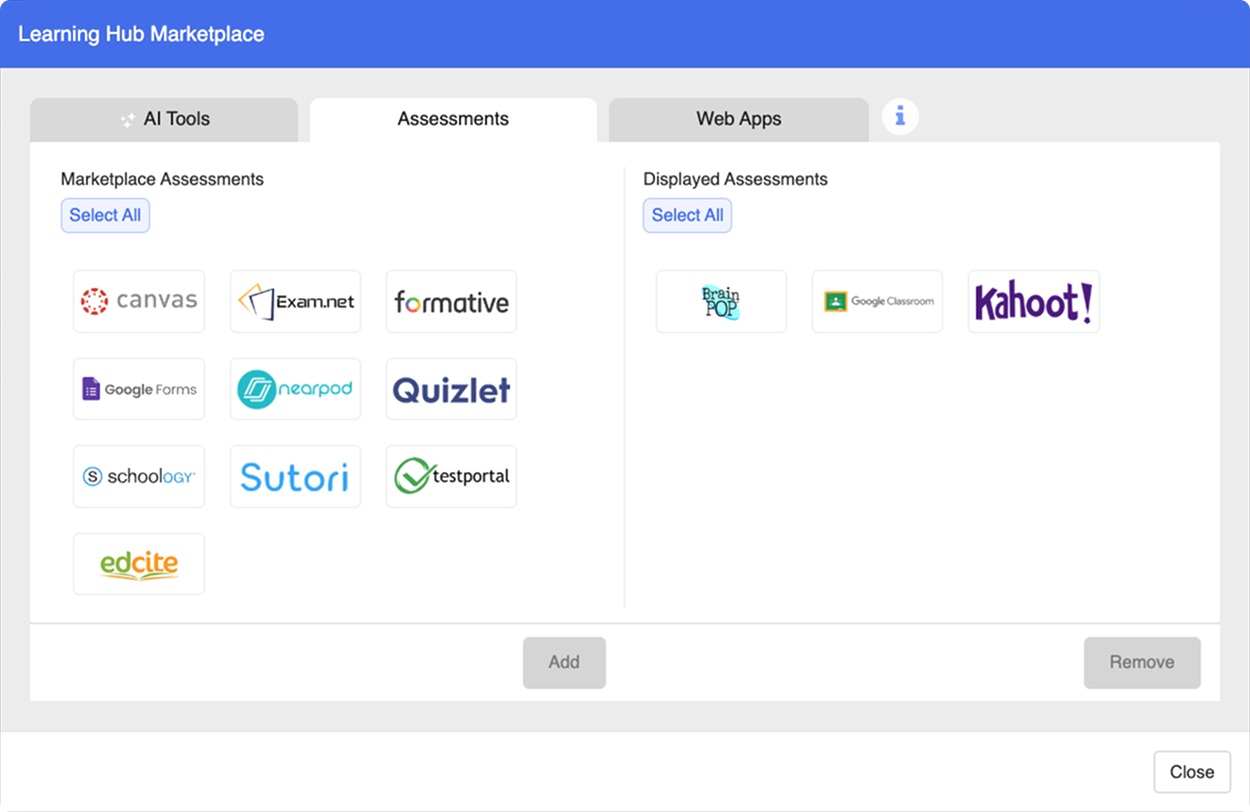The width and height of the screenshot is (1250, 812).
Task: Choose the Formative assessment tile
Action: click(x=452, y=301)
